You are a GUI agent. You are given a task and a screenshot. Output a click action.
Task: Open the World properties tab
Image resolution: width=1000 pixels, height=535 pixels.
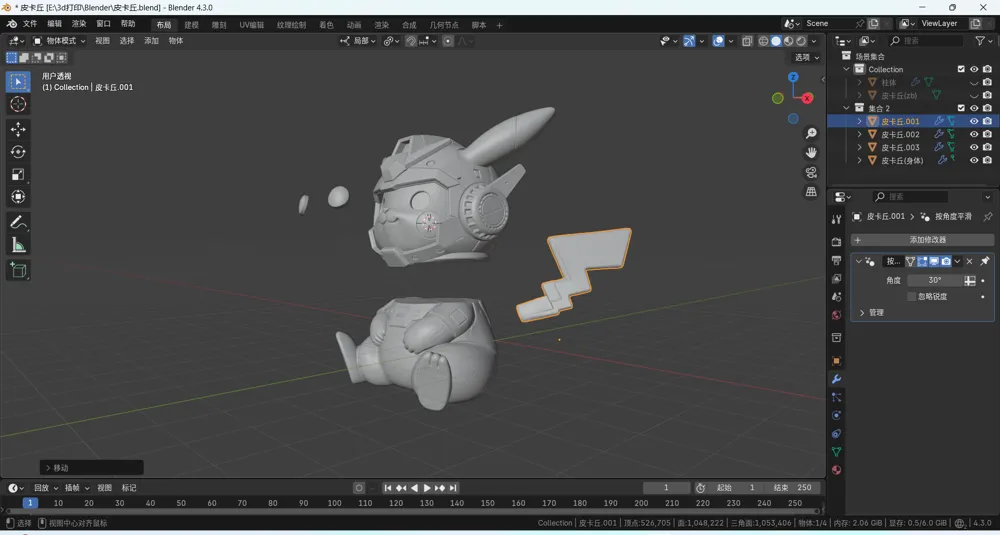pos(836,315)
